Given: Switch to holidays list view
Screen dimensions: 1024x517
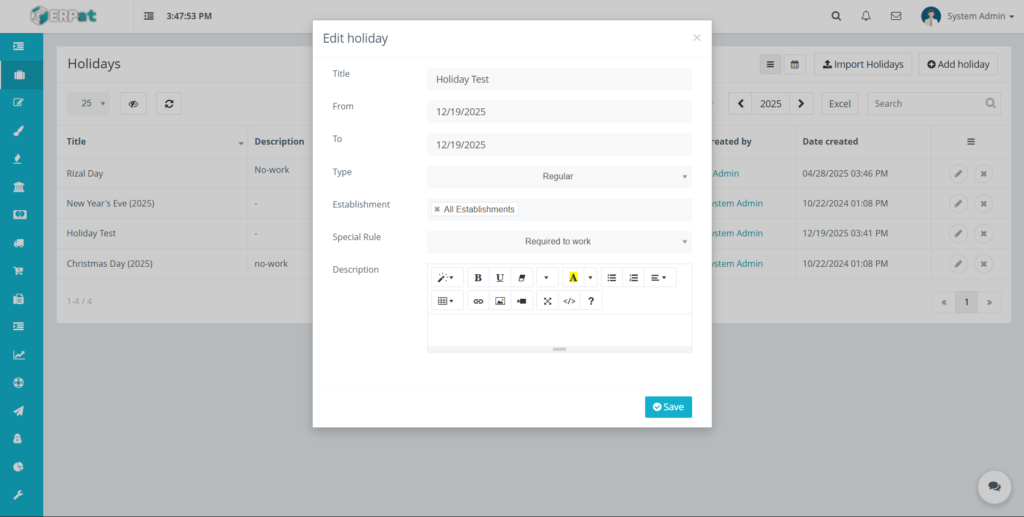Looking at the screenshot, I should [x=771, y=64].
